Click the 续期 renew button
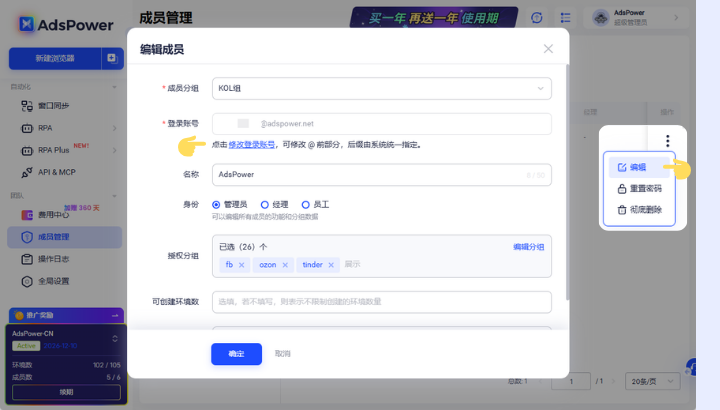Screen dimensions: 720x410 (x=66, y=392)
